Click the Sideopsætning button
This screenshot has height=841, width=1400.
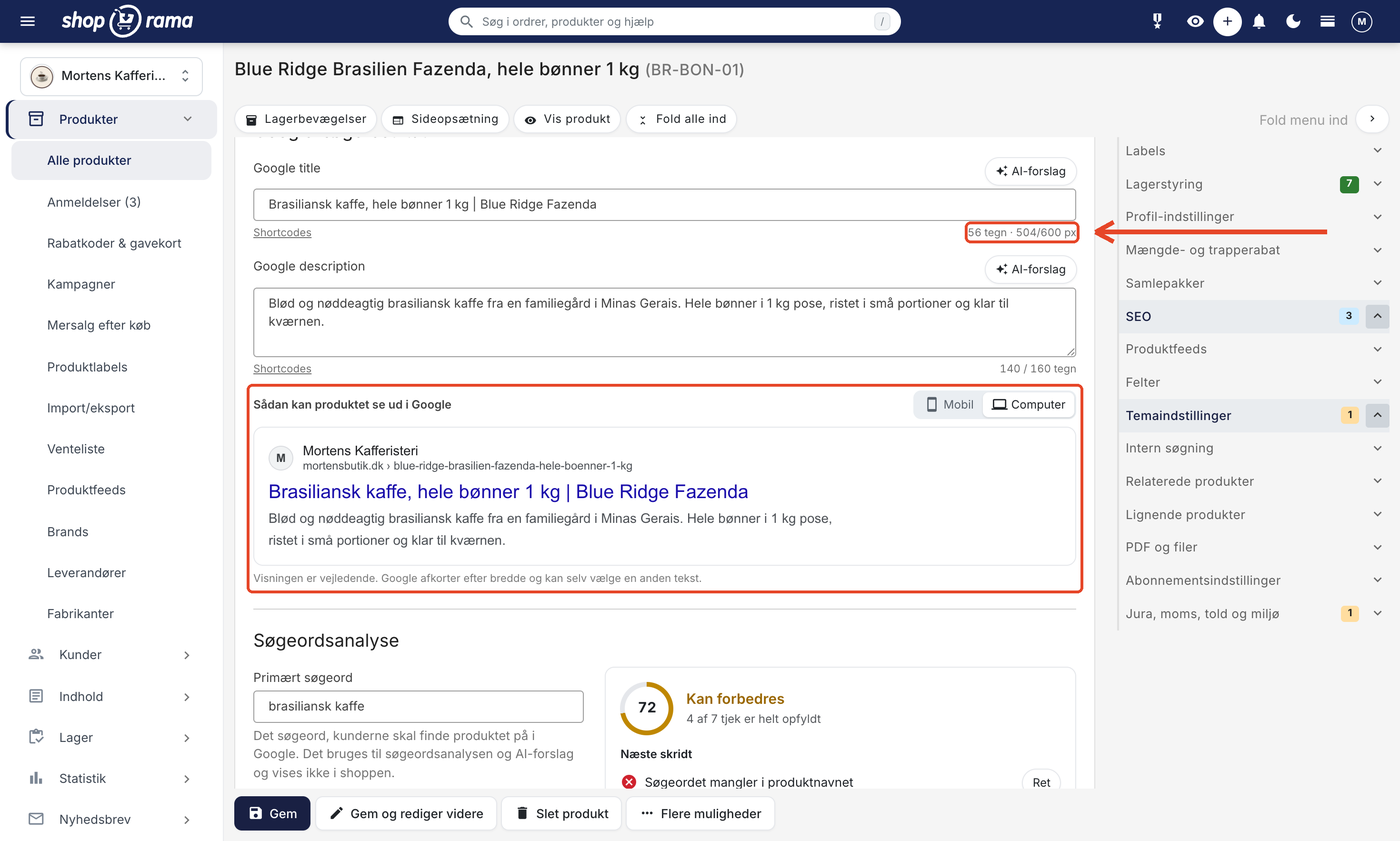[445, 119]
